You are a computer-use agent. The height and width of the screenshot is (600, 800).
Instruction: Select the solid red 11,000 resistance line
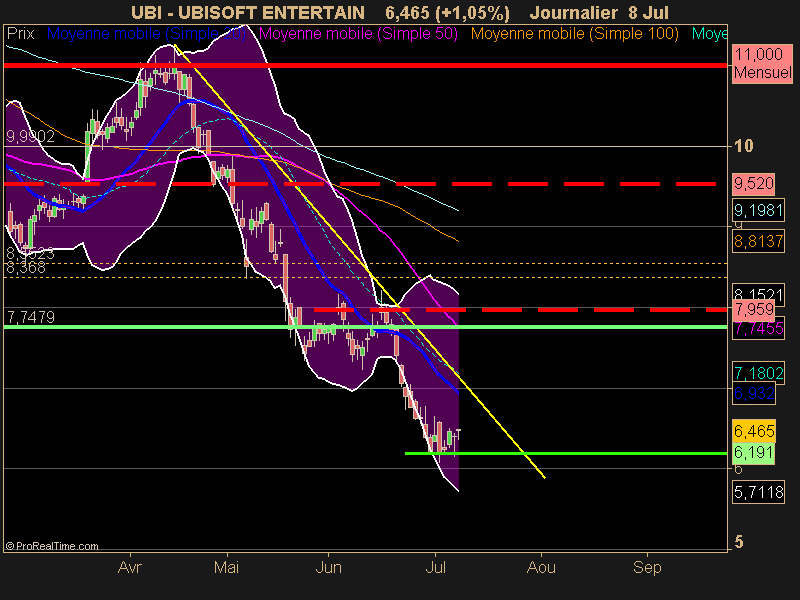click(x=365, y=65)
